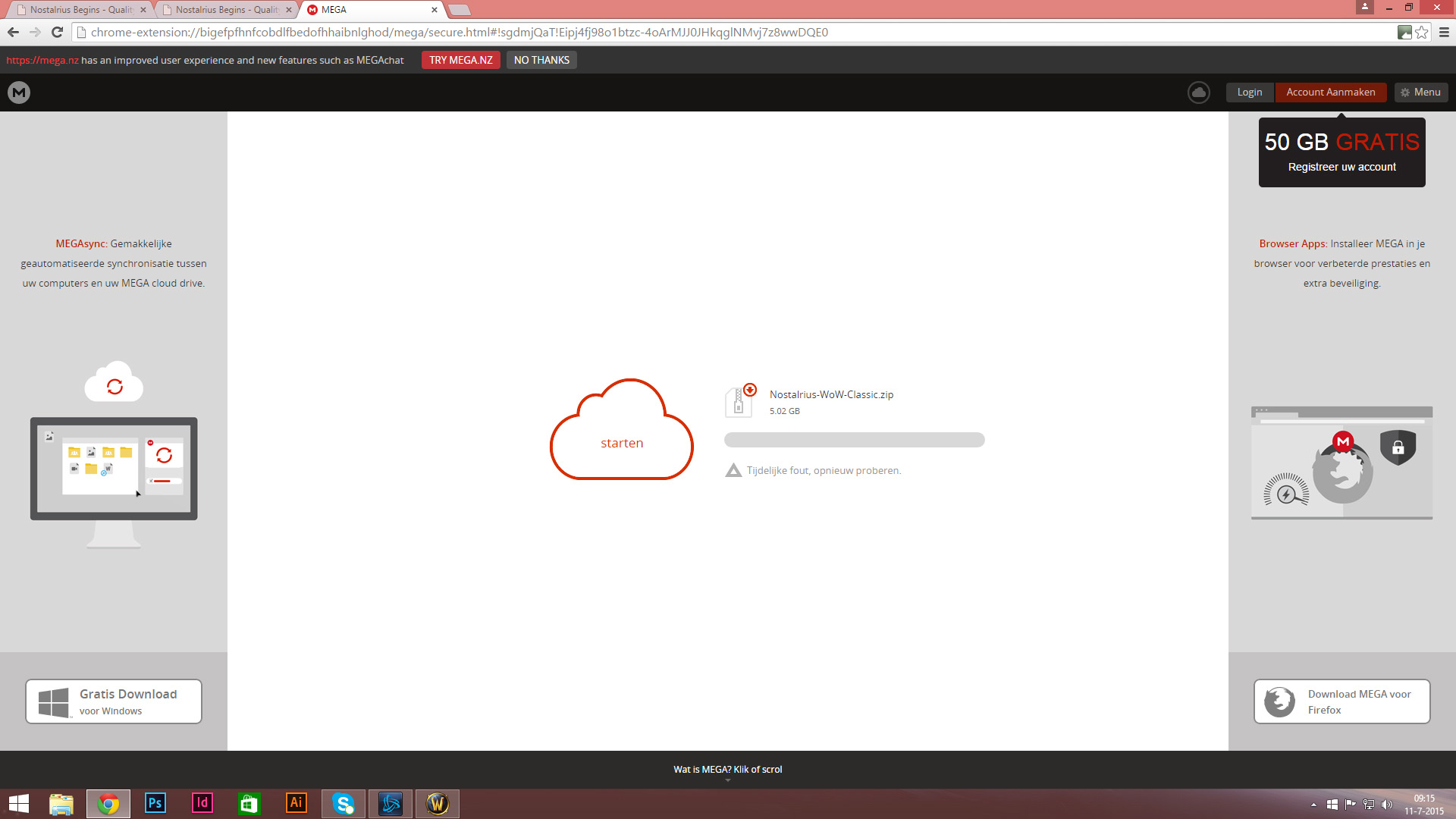Open the Windows Store taskbar icon

tap(249, 804)
